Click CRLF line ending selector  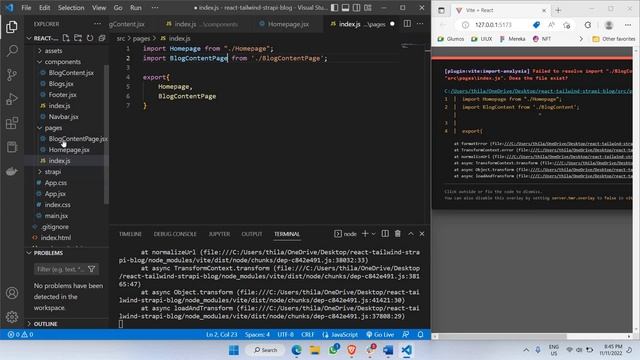coord(307,334)
